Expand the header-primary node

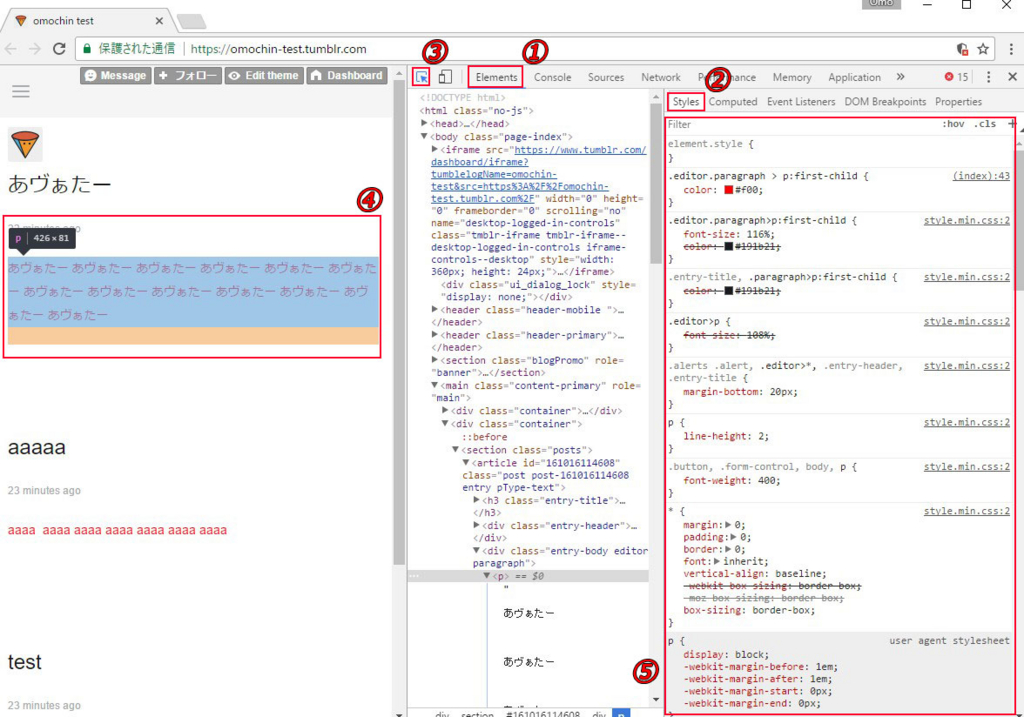pos(435,335)
